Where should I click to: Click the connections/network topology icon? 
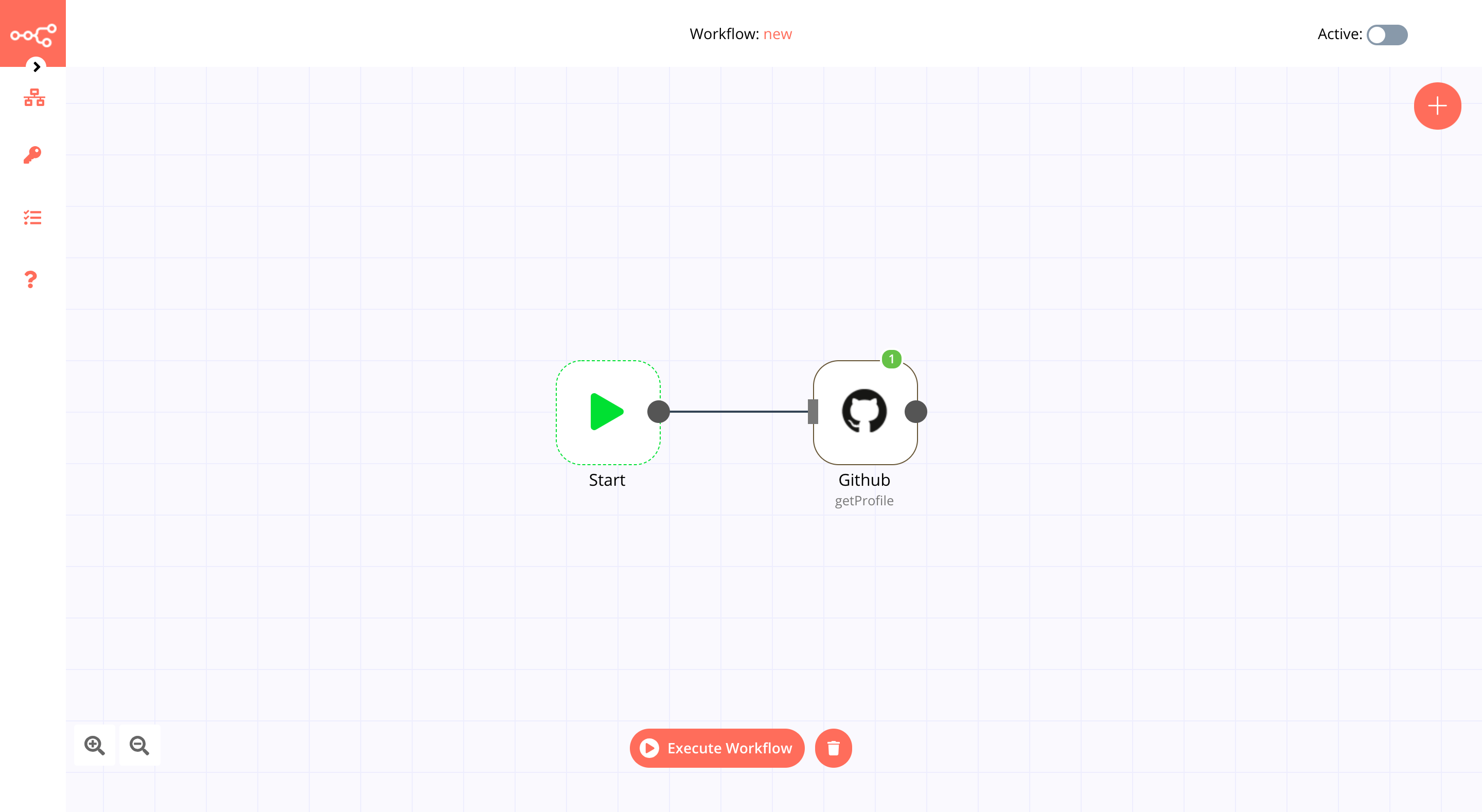tap(33, 97)
